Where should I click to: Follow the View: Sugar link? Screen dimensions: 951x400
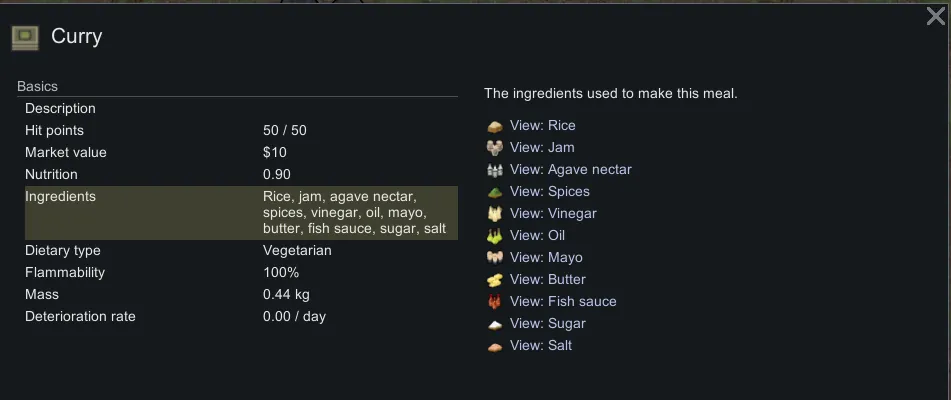(x=548, y=324)
